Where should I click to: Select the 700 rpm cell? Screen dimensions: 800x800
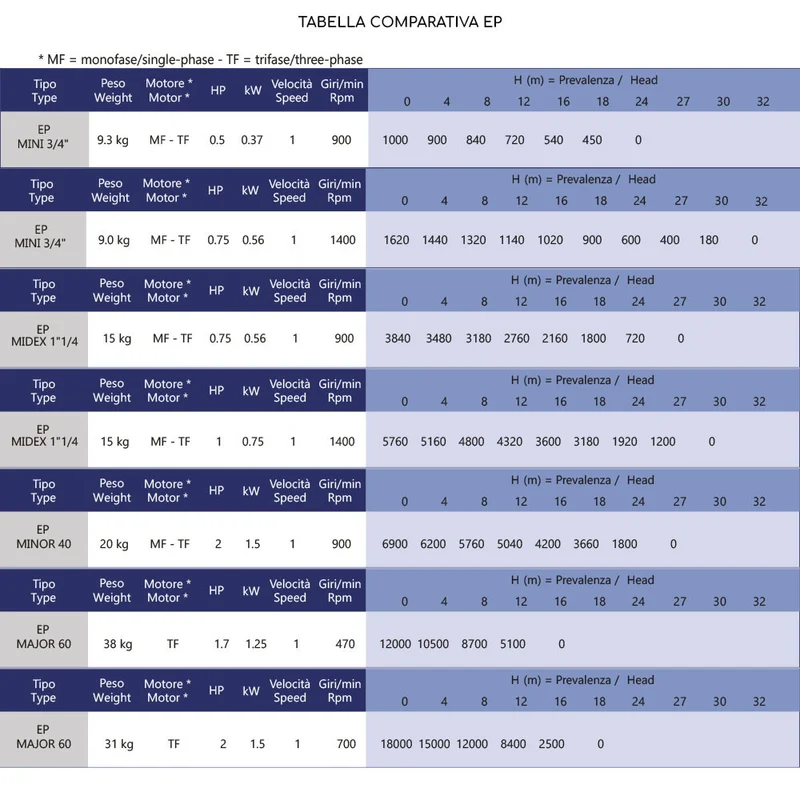click(346, 744)
